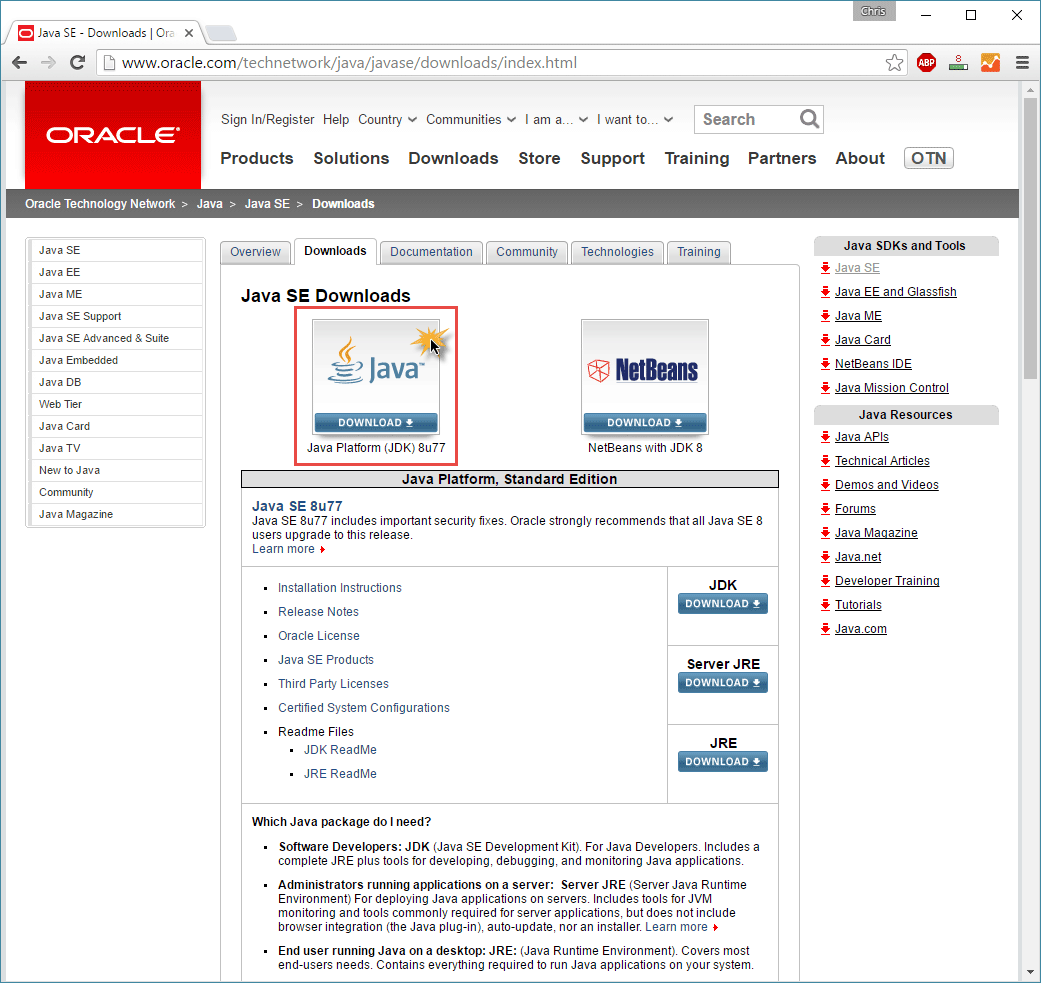
Task: Click the search magnifier icon
Action: click(809, 119)
